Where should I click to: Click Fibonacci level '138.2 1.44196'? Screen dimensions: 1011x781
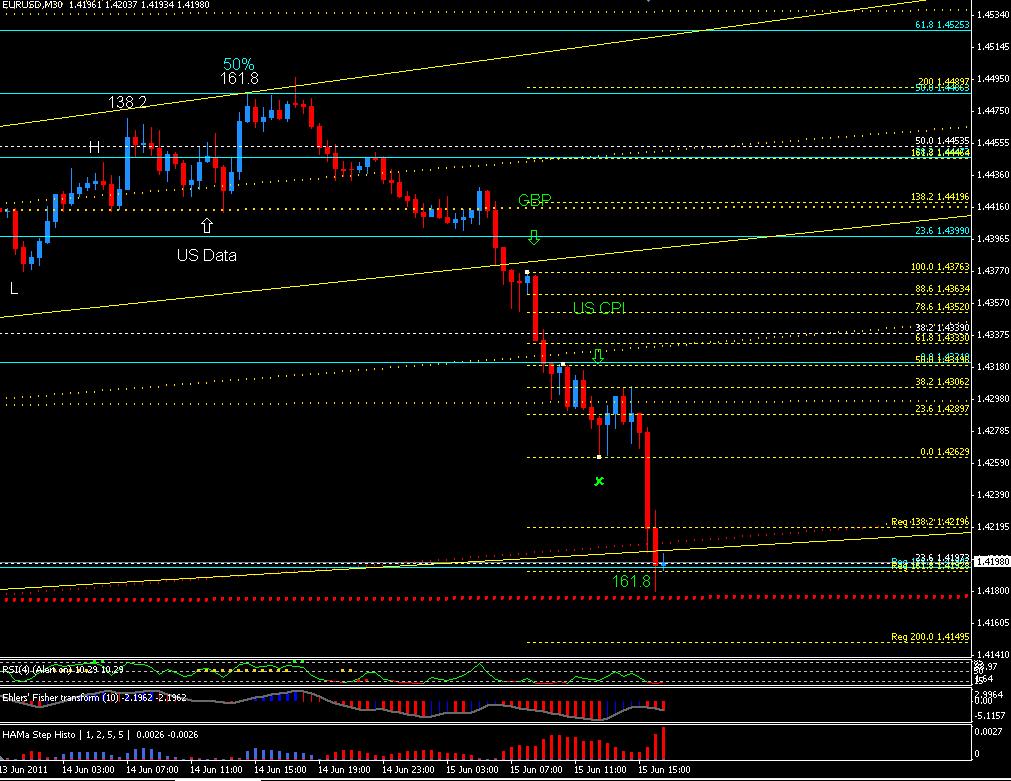(x=940, y=197)
